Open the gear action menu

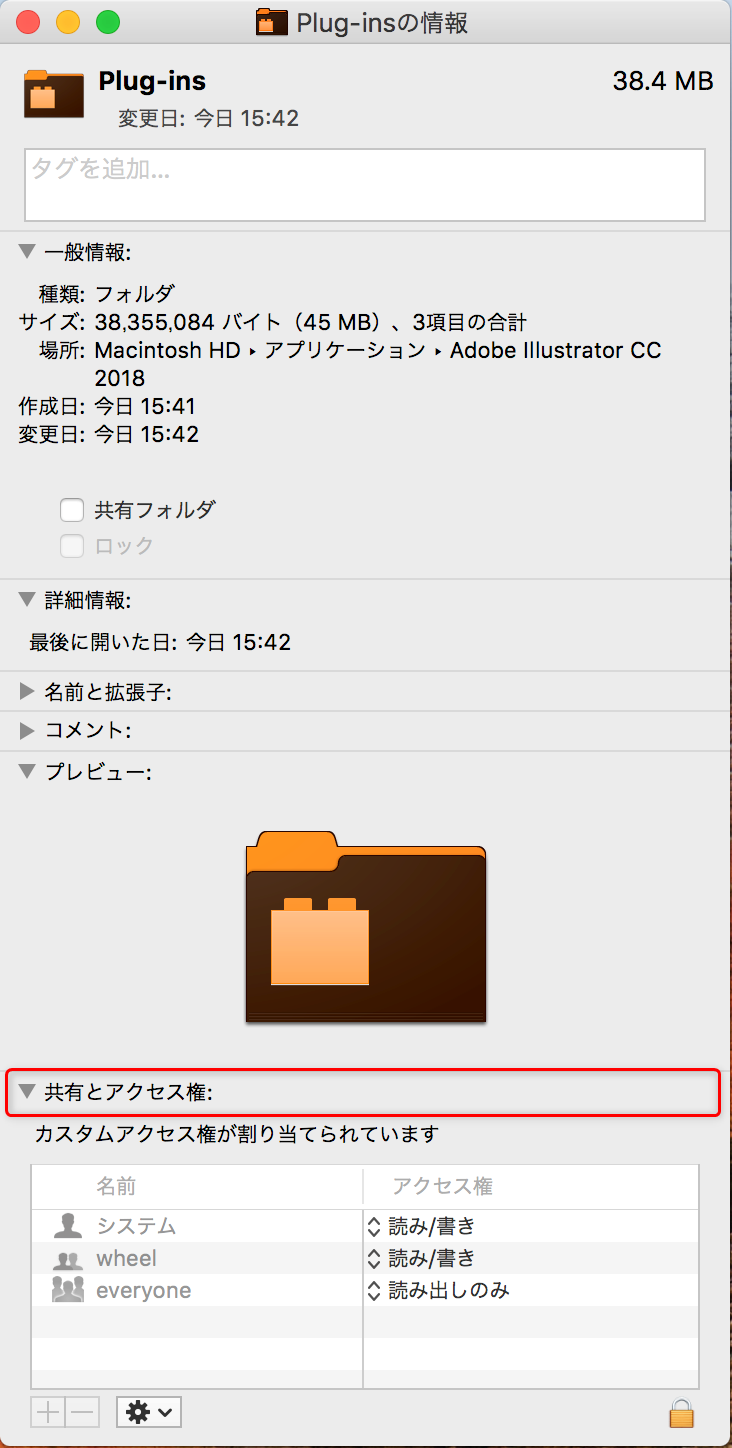149,1412
